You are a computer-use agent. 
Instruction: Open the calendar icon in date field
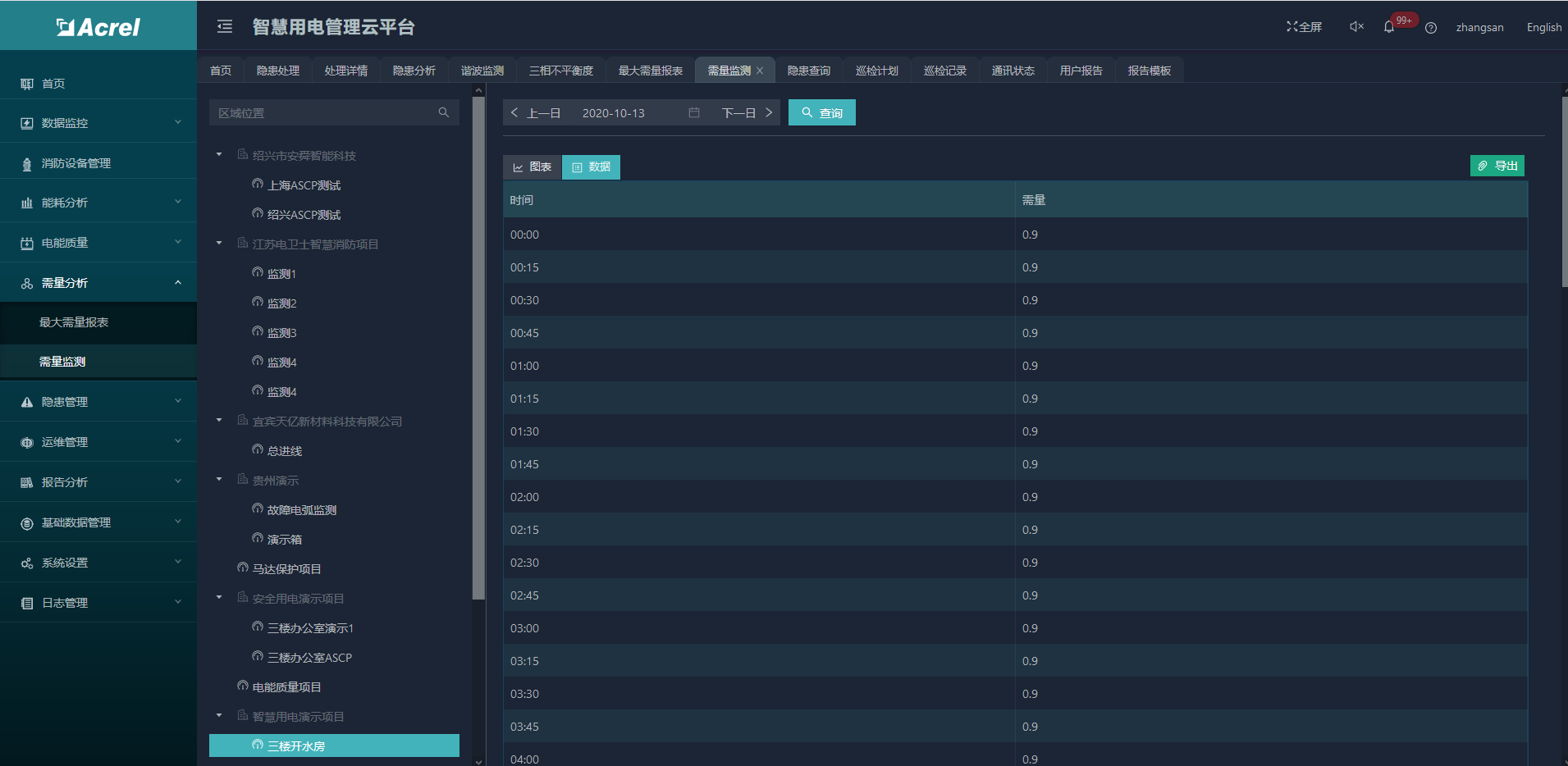[694, 112]
